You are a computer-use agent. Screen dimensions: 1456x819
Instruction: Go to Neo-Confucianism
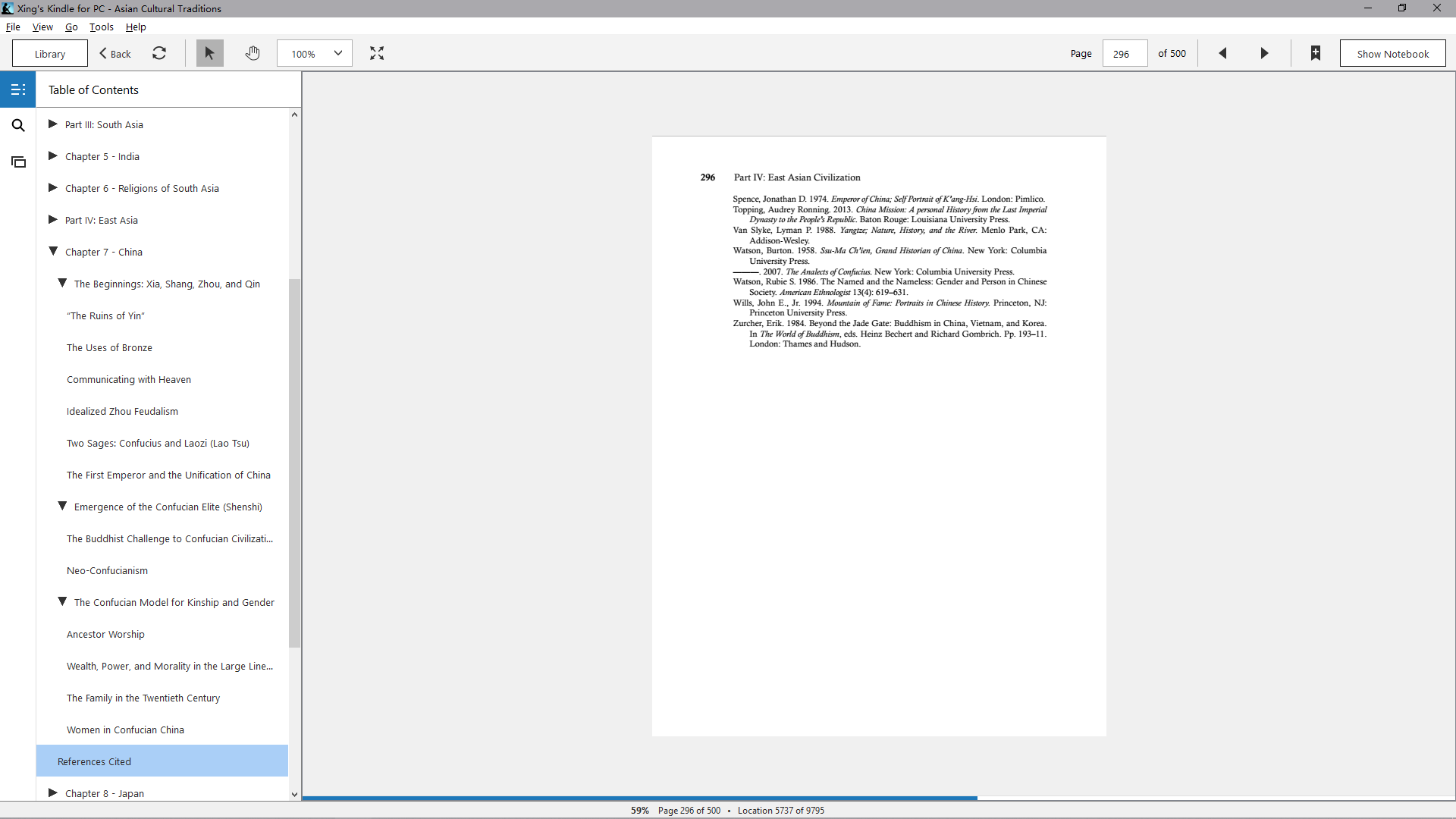[107, 570]
